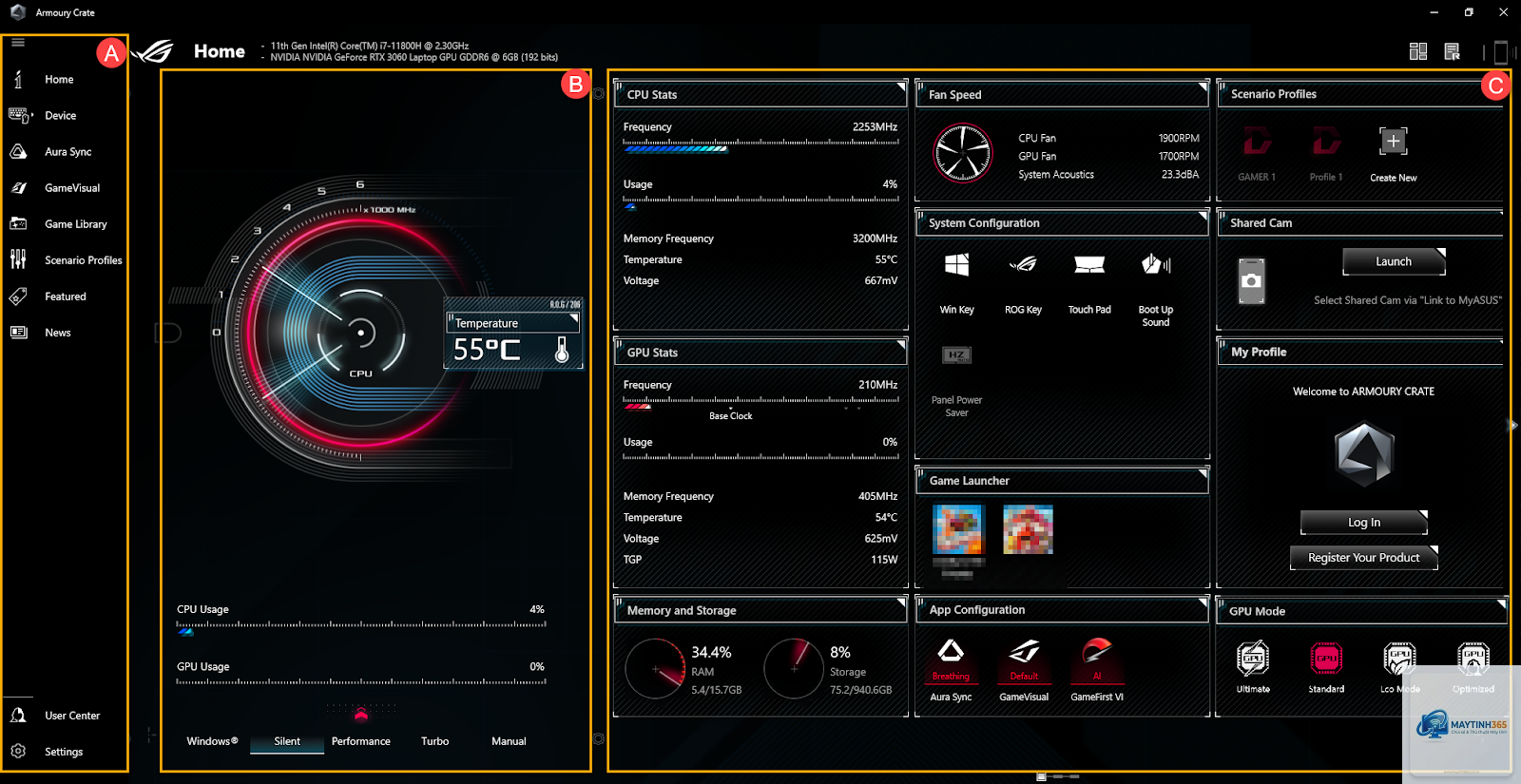
Task: Click the fan icon in Fan Speed
Action: [963, 153]
